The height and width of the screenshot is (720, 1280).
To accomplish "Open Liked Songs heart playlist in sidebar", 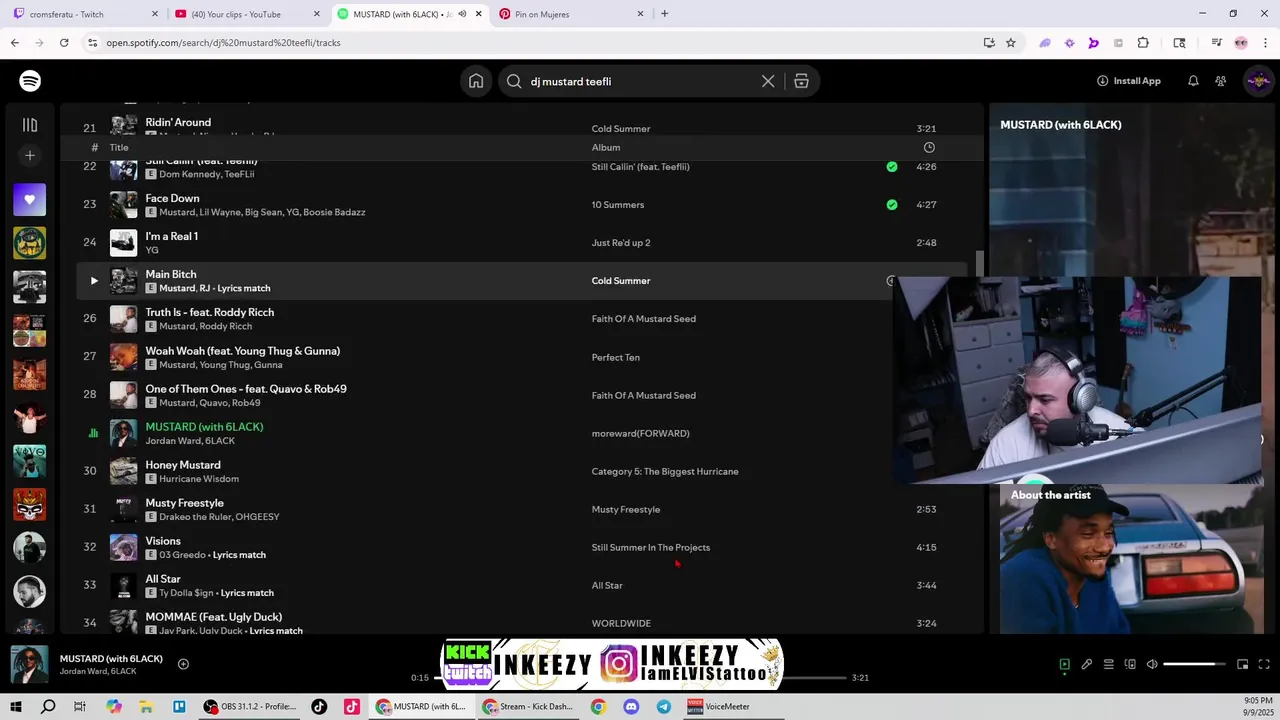I will (30, 199).
